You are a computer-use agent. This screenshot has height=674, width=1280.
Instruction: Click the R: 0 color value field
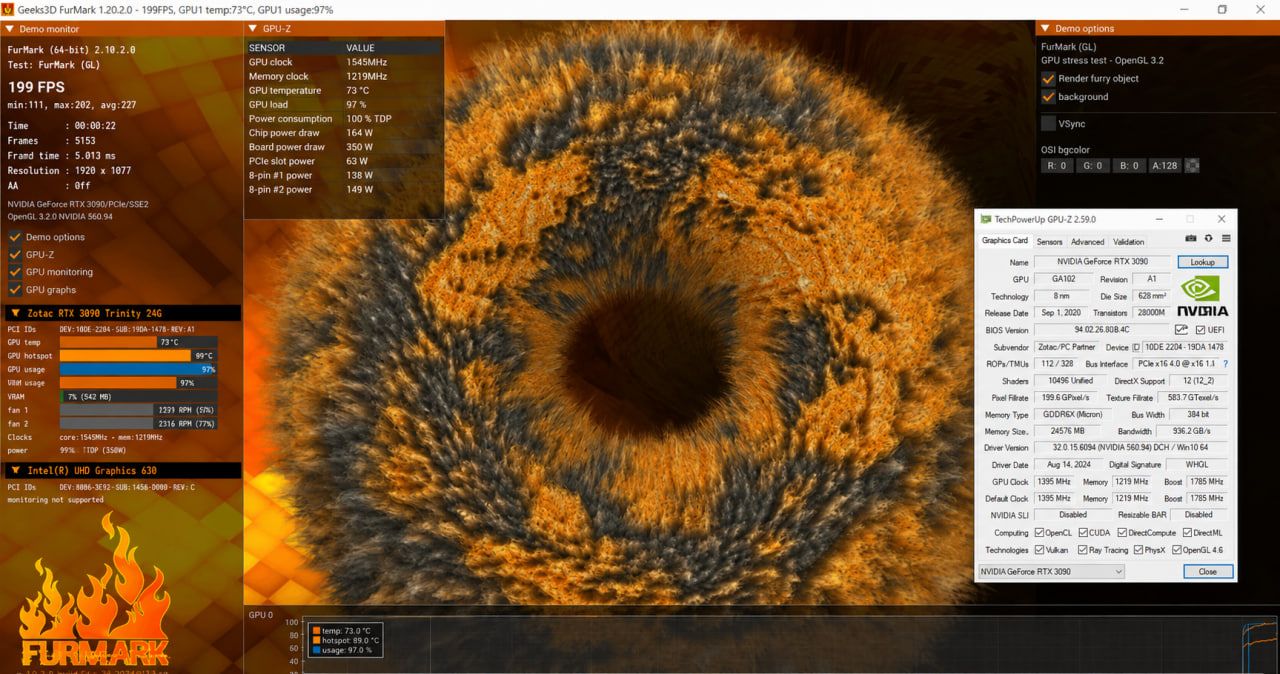(1058, 166)
